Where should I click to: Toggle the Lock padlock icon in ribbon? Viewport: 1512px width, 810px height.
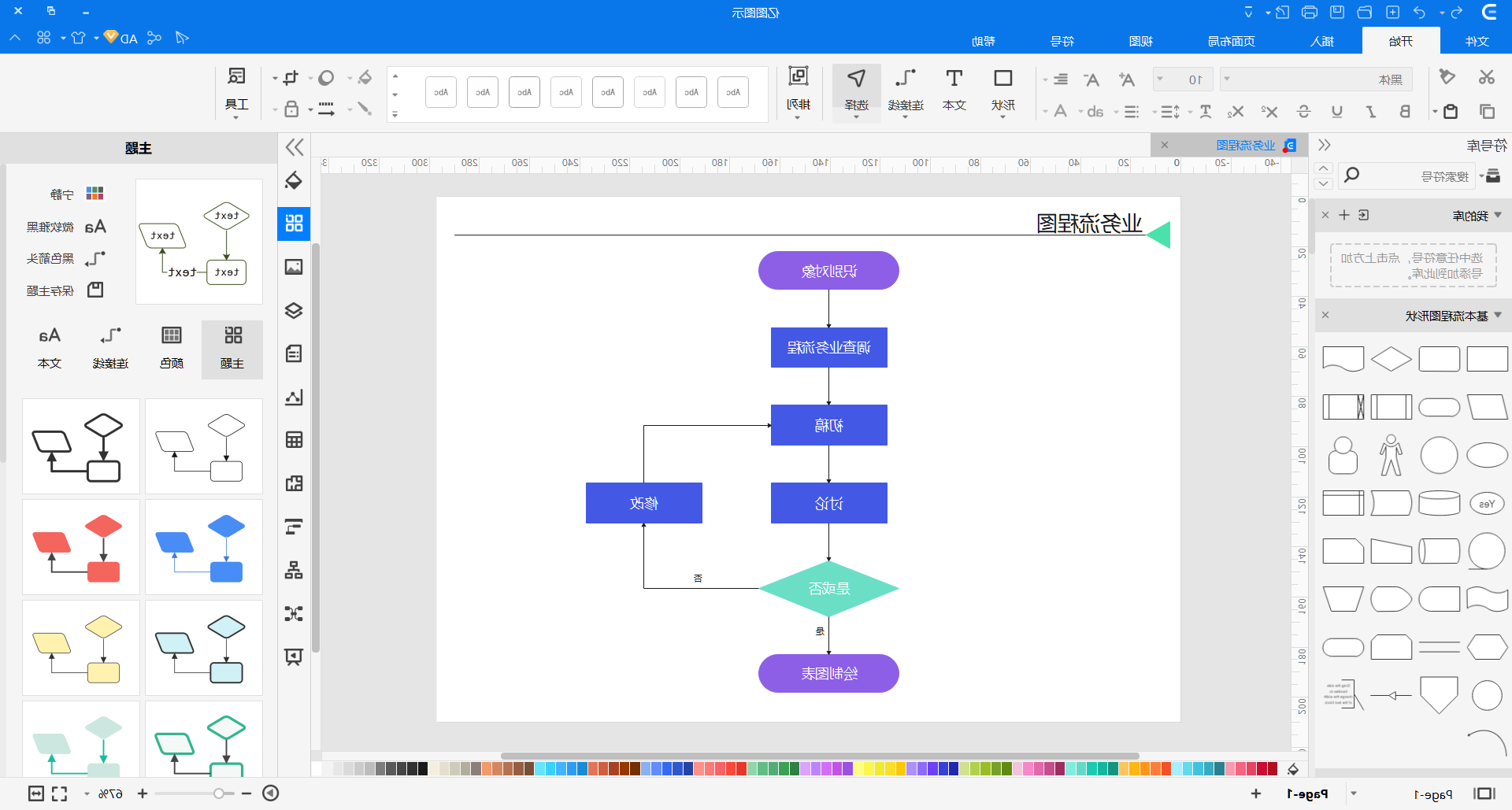click(x=291, y=109)
